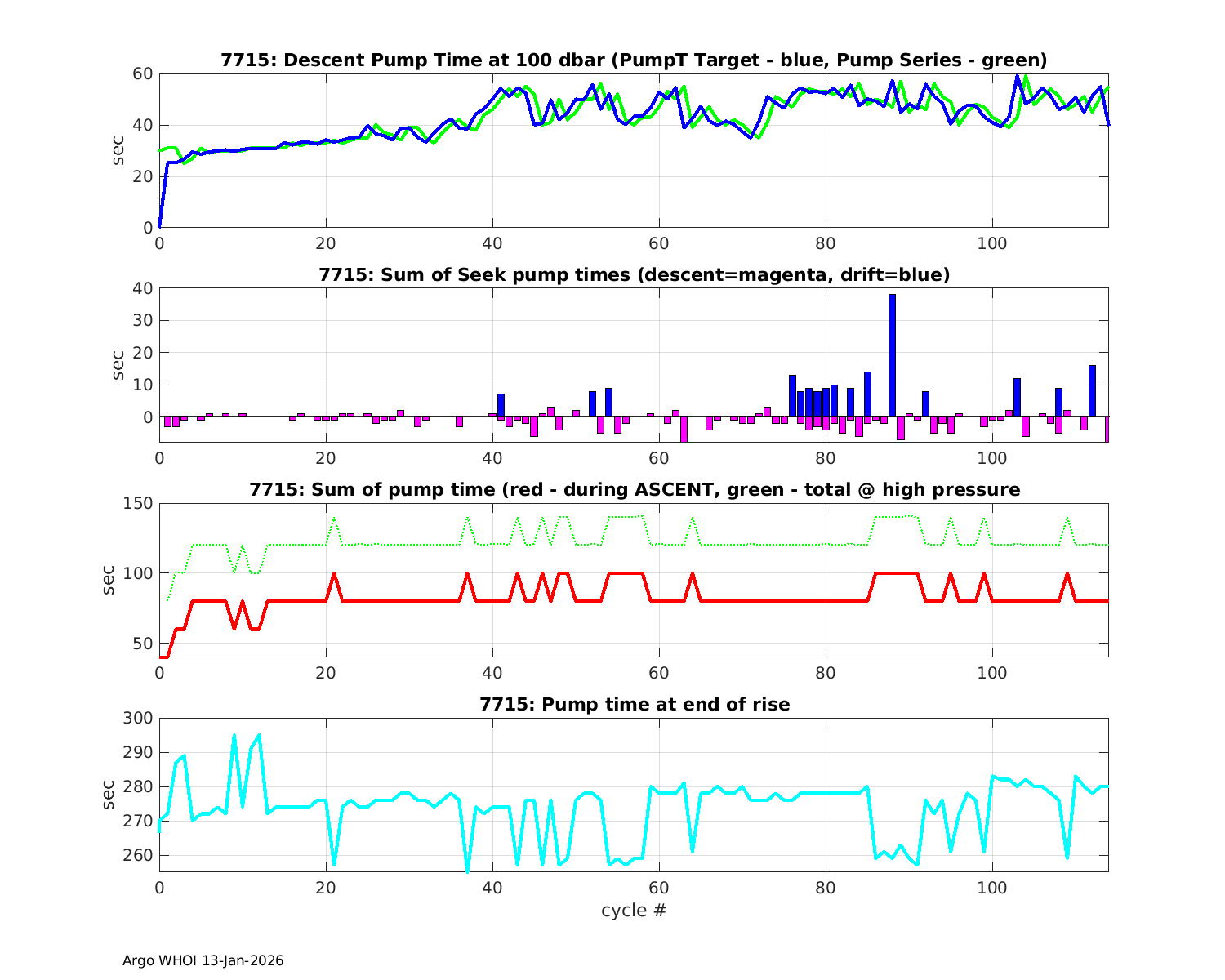Click the Sum of Seek pump times title

point(634,275)
